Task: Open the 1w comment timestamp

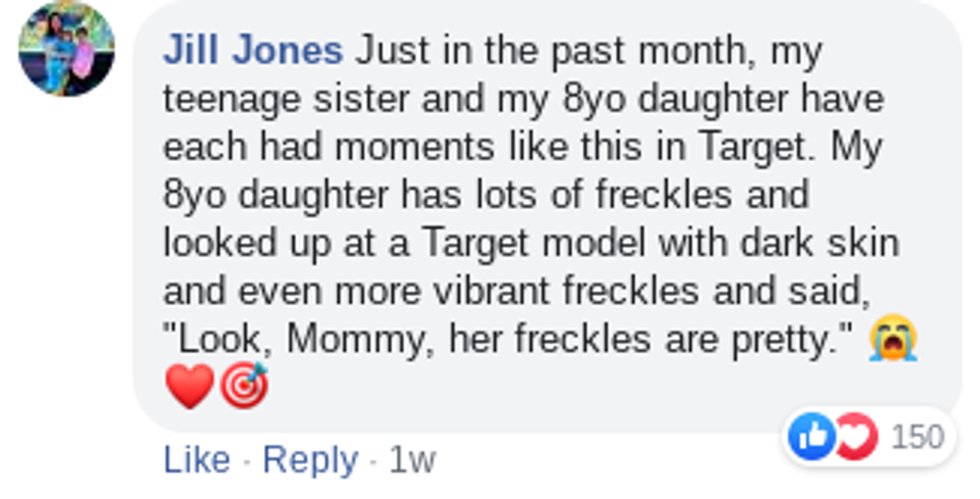Action: pos(412,460)
